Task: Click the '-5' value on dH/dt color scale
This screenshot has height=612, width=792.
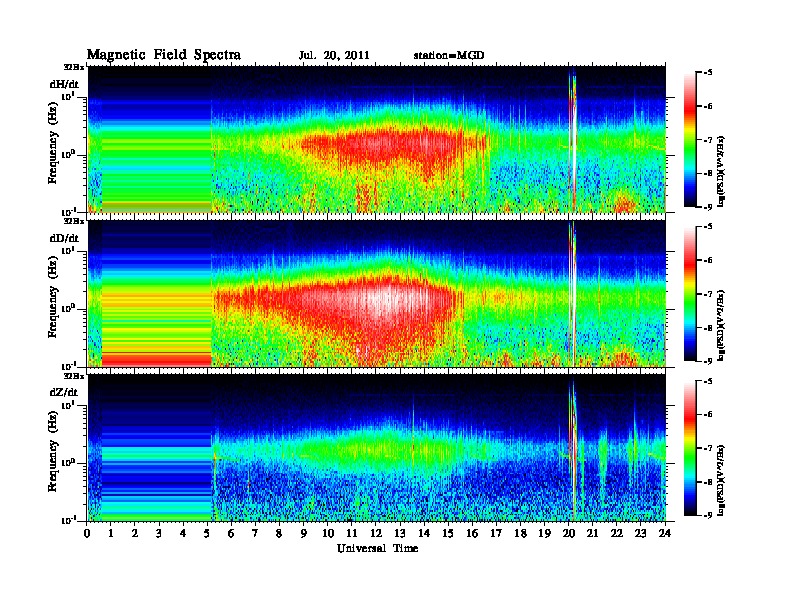Action: pos(708,73)
